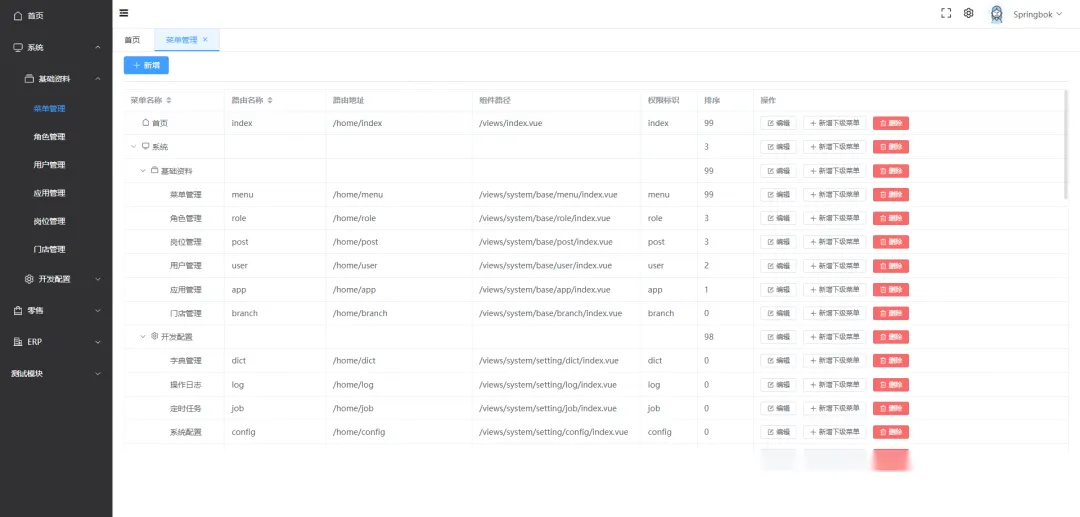The width and height of the screenshot is (1080, 517).
Task: Collapse the 基础资料 sidebar submenu chevron
Action: [98, 78]
